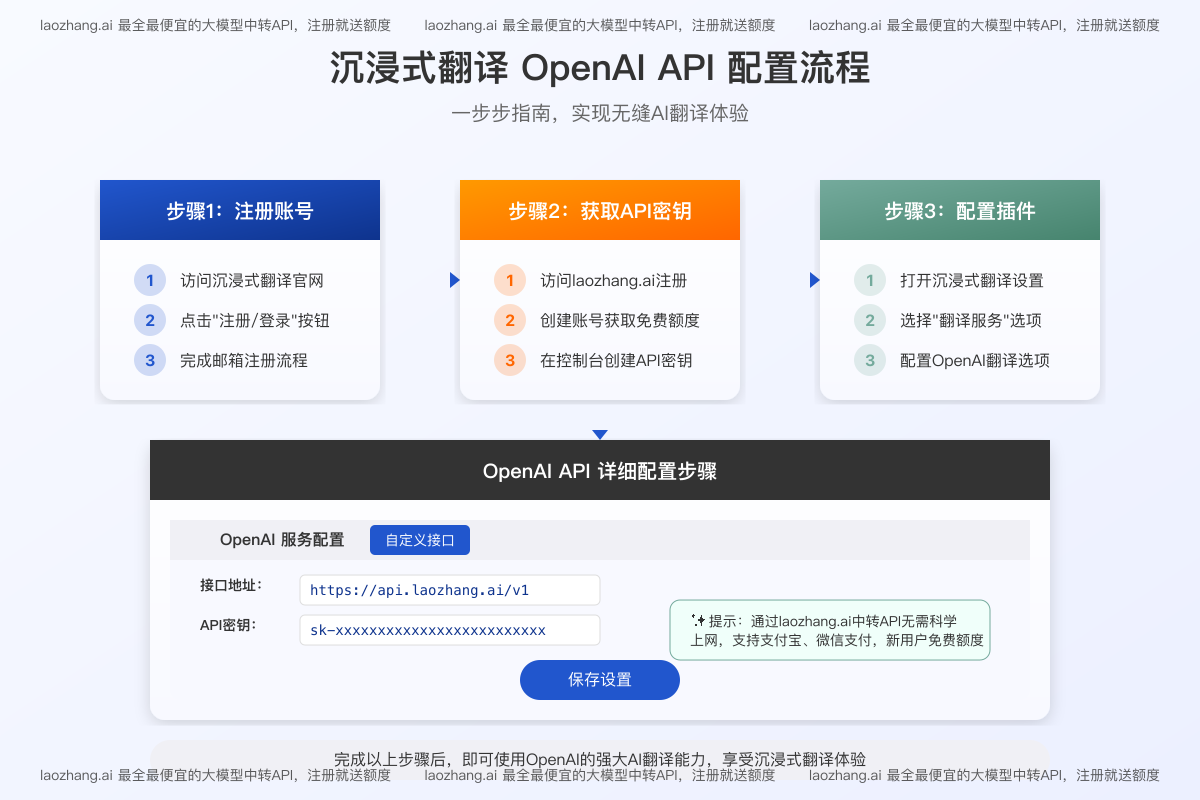Click the main title 沉浸式翻译 OpenAI API 配置流程
The width and height of the screenshot is (1200, 800).
click(x=600, y=68)
